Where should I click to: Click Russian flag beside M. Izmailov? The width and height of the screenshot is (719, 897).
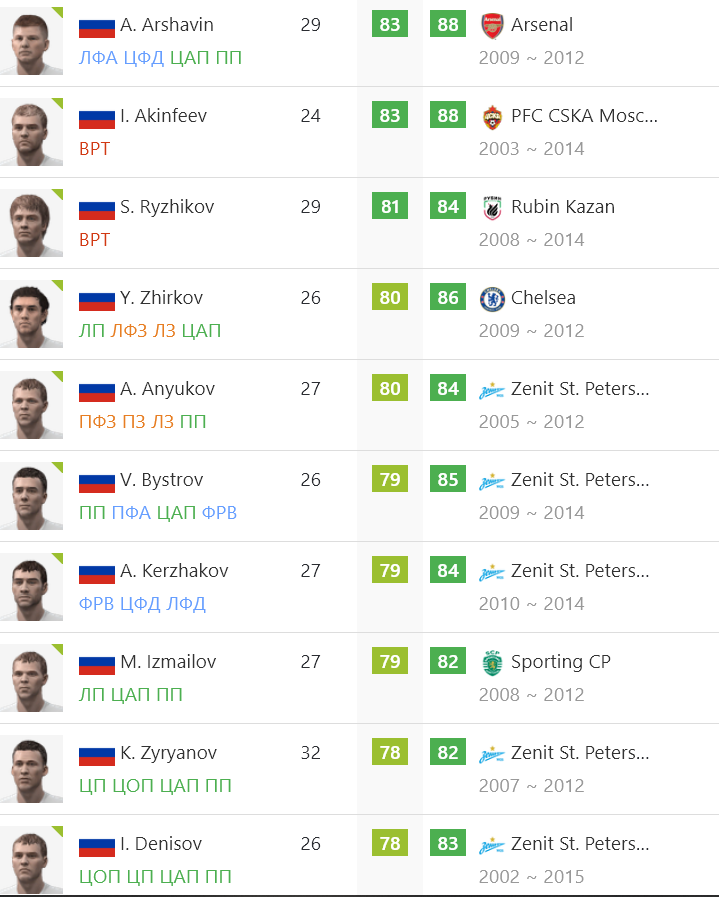(97, 664)
